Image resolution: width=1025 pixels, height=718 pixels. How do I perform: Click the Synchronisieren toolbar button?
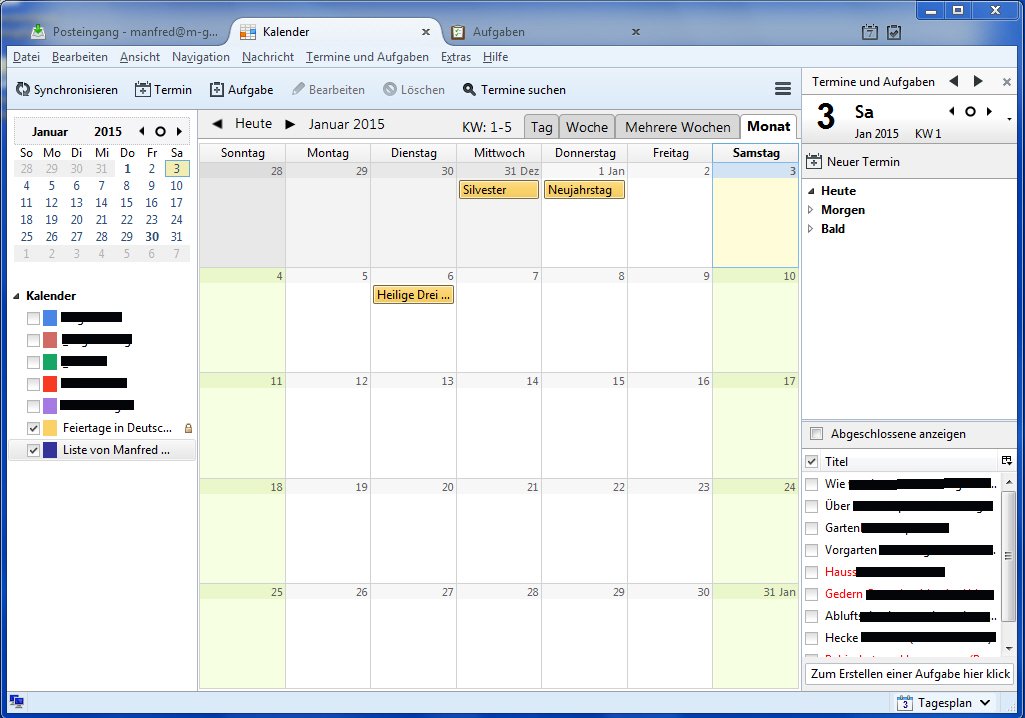point(67,90)
